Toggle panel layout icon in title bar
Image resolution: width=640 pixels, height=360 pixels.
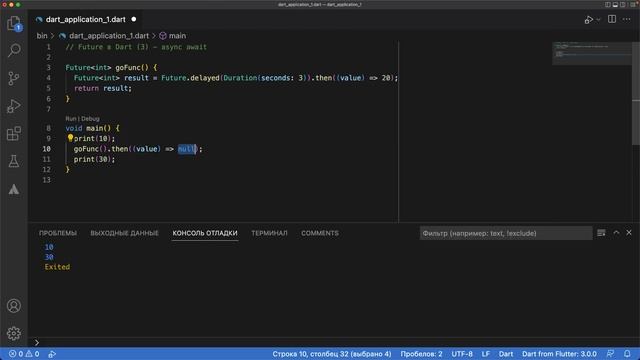[x=615, y=4]
